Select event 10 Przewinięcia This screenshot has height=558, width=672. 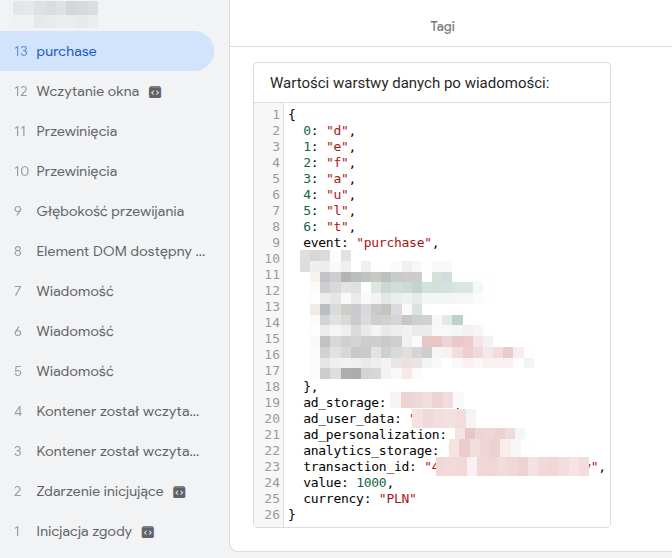click(76, 171)
